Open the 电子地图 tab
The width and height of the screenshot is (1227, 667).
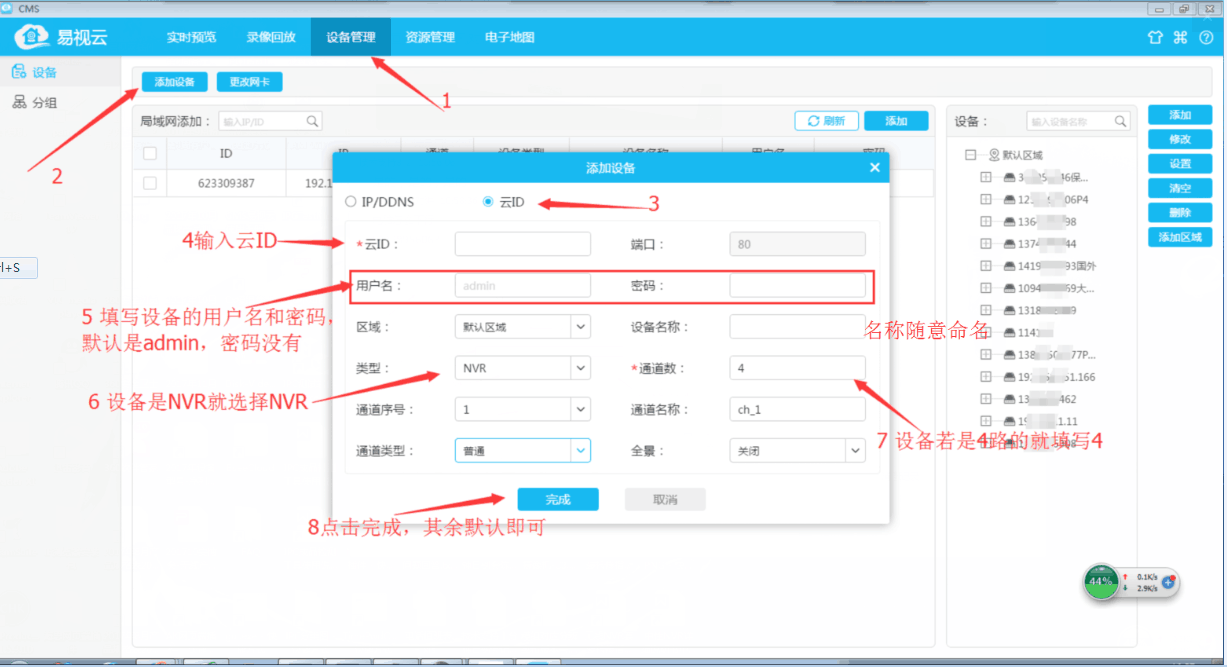(x=510, y=37)
